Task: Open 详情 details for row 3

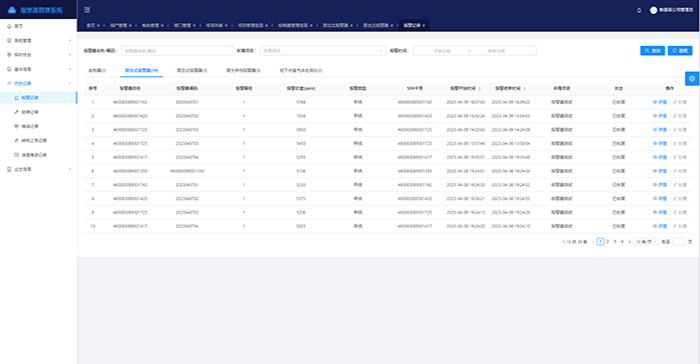Action: click(660, 130)
